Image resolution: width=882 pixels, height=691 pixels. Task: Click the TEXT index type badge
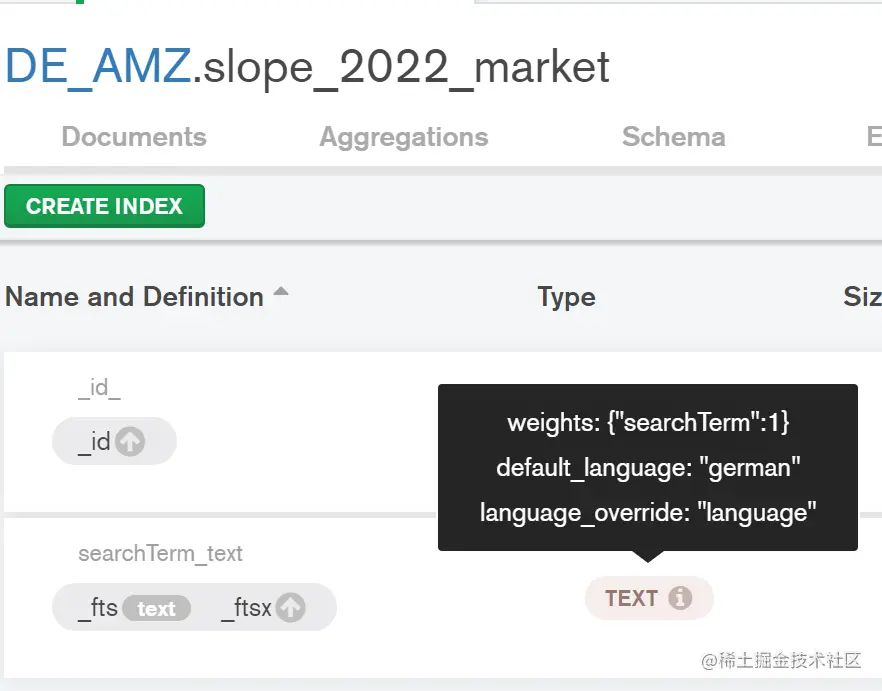click(x=632, y=598)
